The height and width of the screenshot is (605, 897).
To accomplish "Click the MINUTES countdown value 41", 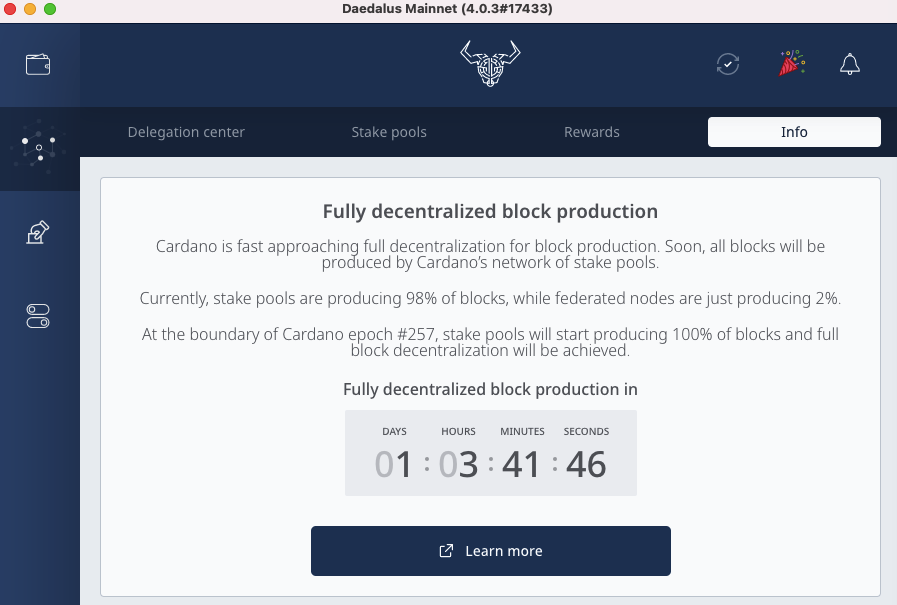I will 521,464.
